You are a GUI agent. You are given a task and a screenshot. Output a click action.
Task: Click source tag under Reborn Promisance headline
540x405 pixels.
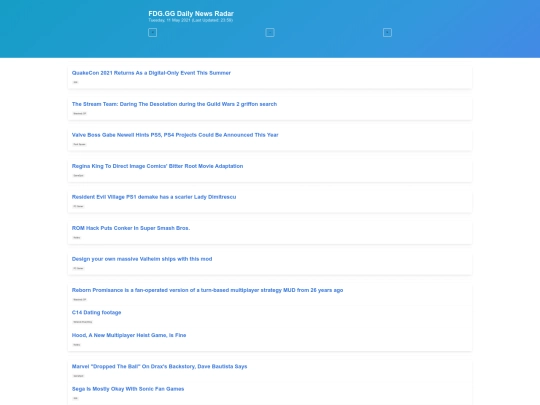click(x=80, y=300)
